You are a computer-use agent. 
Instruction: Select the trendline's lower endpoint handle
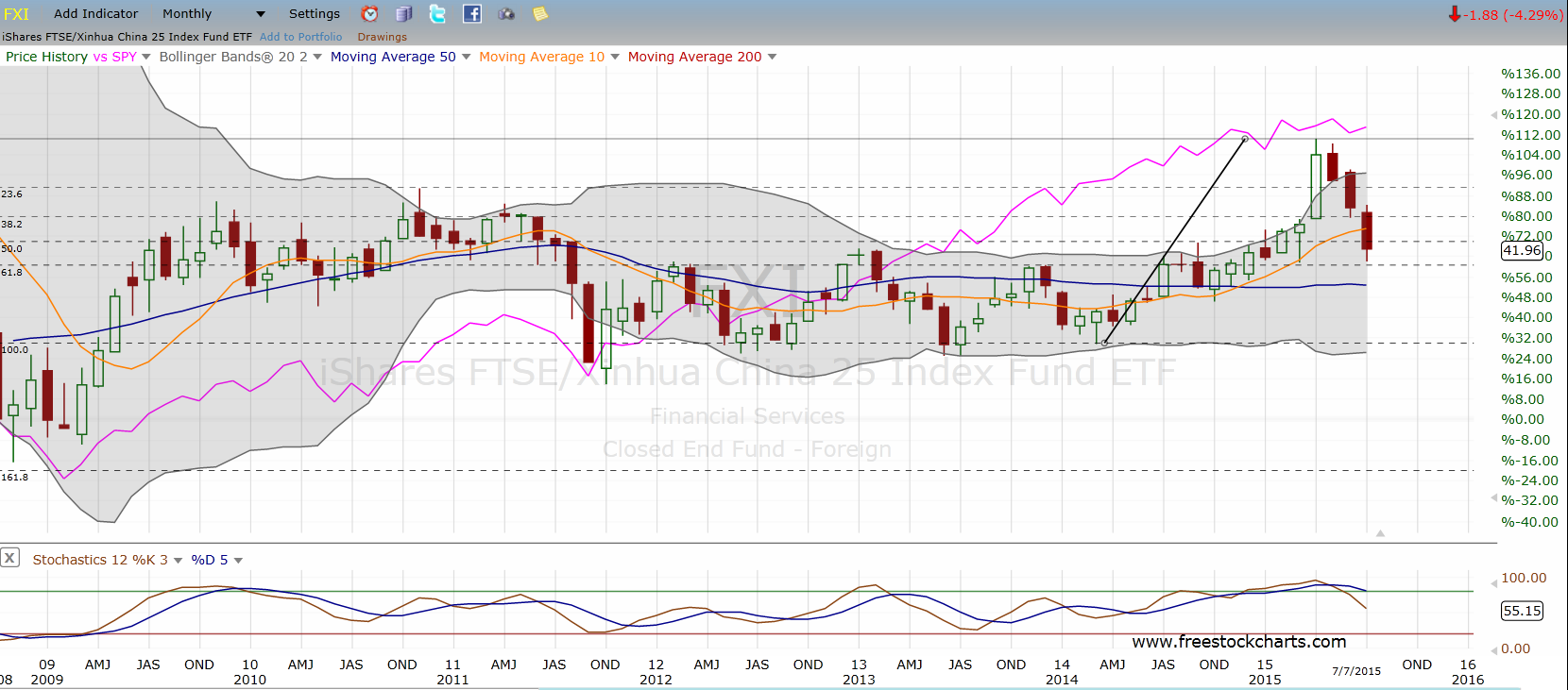(x=1104, y=344)
